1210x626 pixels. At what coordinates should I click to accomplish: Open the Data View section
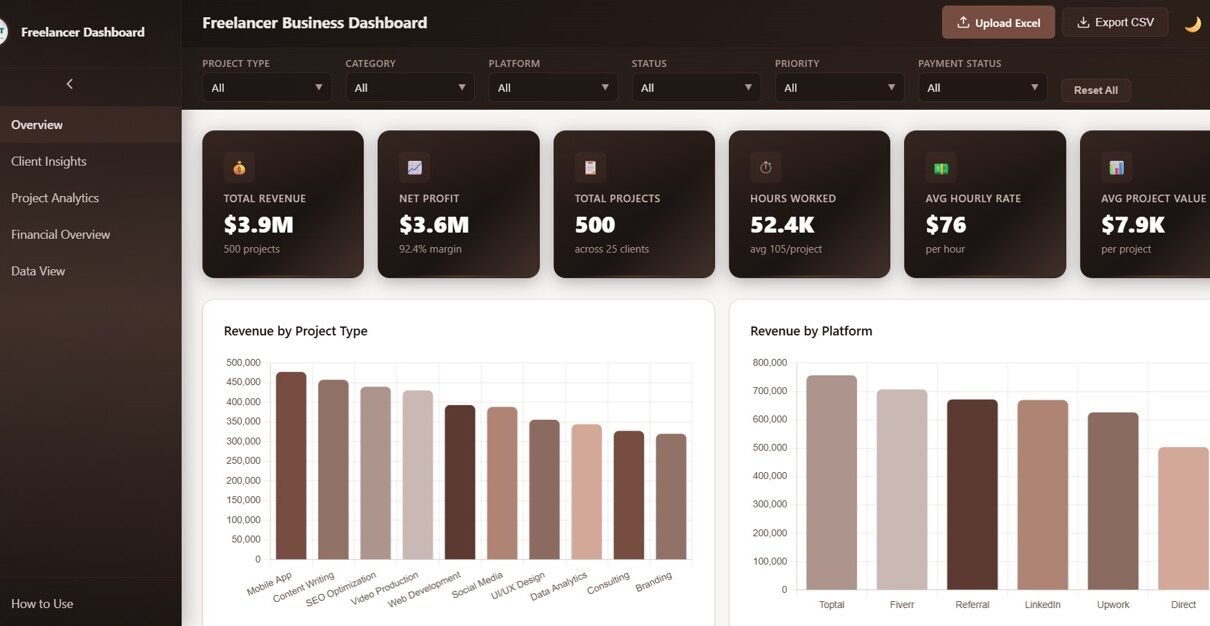coord(38,271)
